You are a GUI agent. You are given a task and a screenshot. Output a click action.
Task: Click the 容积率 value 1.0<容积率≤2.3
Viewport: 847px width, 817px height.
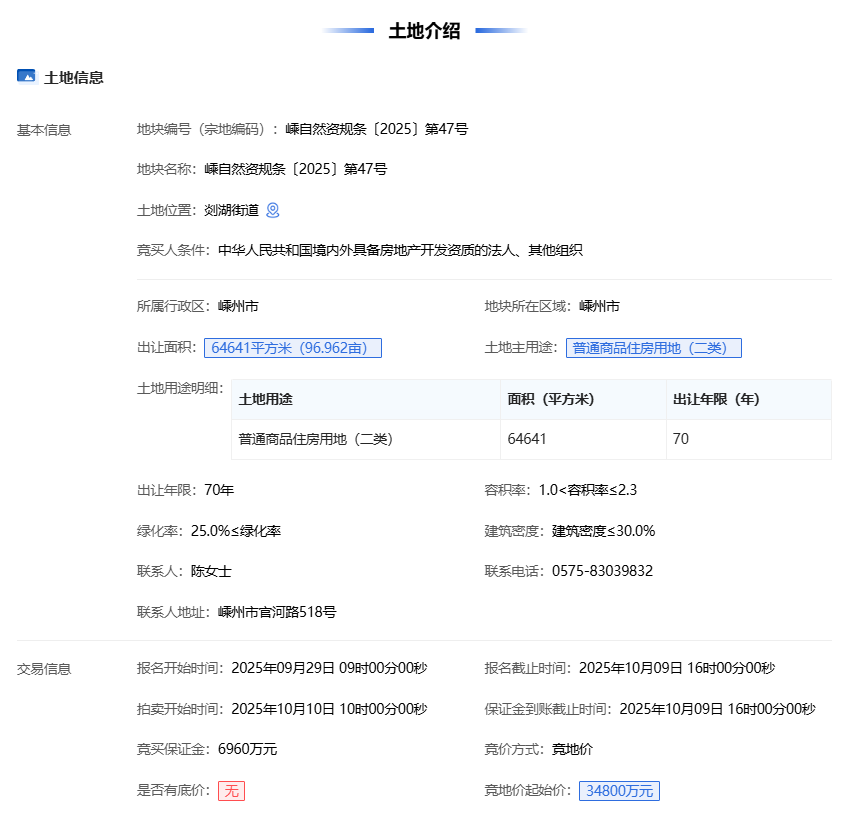587,490
